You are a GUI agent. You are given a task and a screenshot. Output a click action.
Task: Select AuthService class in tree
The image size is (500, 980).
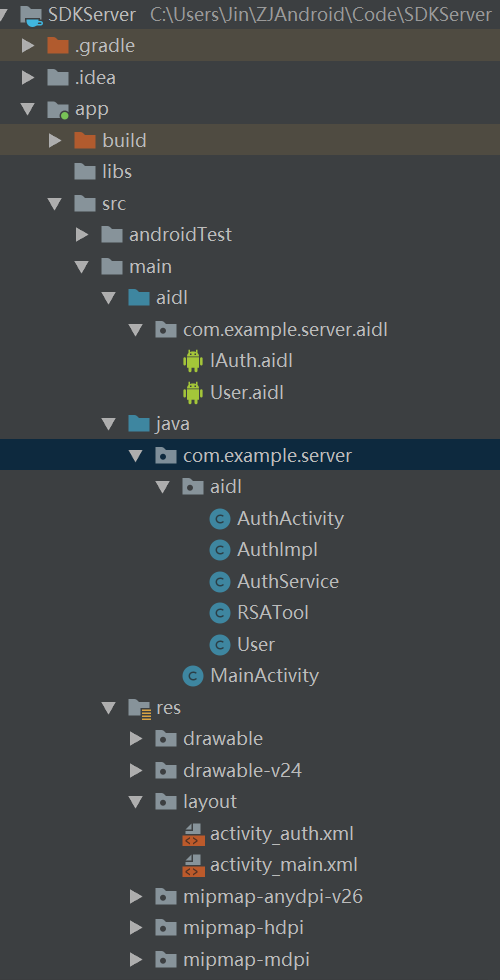[x=288, y=582]
